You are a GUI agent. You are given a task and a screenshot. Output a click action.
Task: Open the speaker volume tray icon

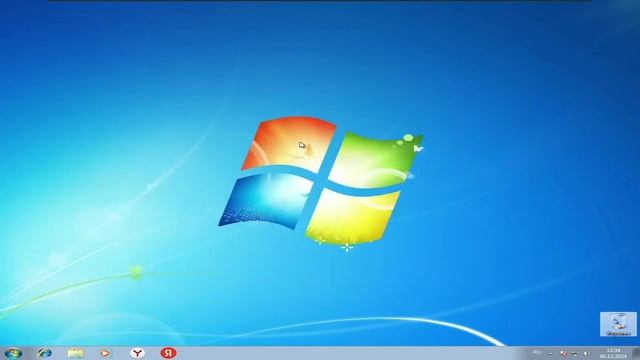(x=586, y=353)
